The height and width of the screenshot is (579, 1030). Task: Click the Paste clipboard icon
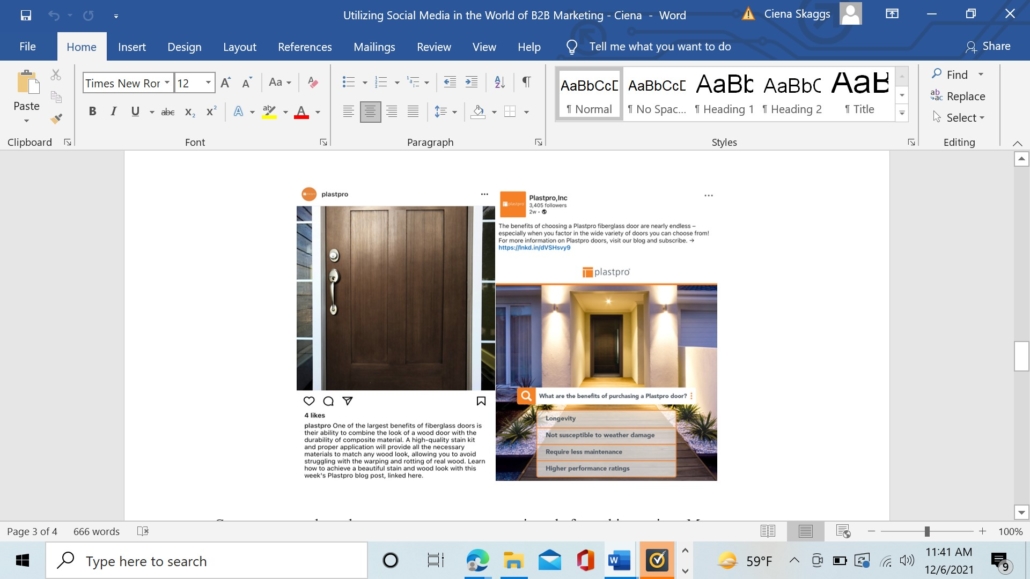(x=27, y=83)
